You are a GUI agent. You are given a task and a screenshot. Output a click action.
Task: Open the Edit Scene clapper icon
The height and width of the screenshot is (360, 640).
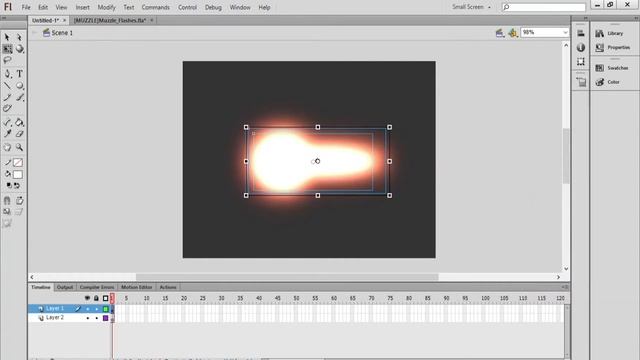[500, 33]
